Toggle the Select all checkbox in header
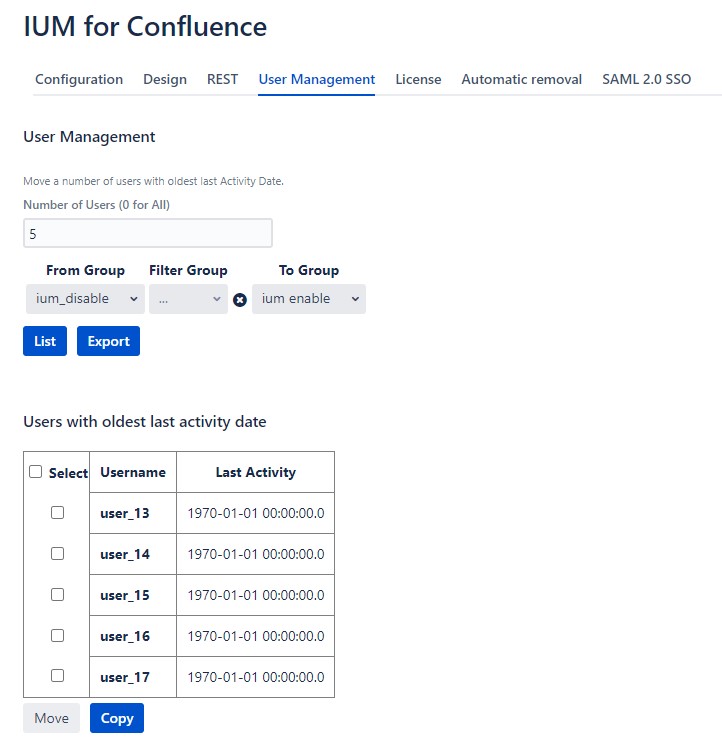This screenshot has width=722, height=755. click(36, 472)
